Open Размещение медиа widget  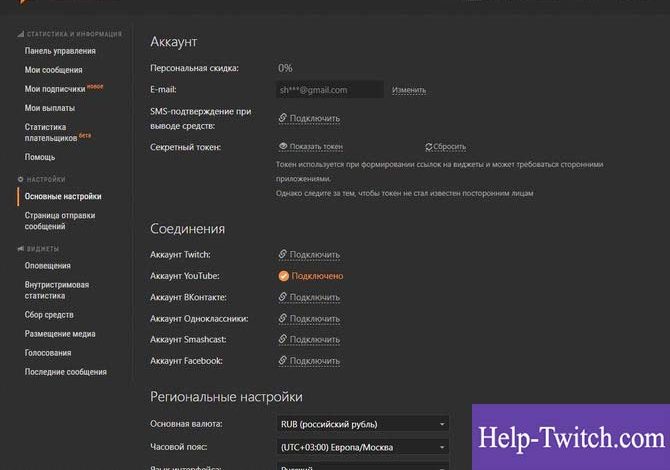click(60, 334)
